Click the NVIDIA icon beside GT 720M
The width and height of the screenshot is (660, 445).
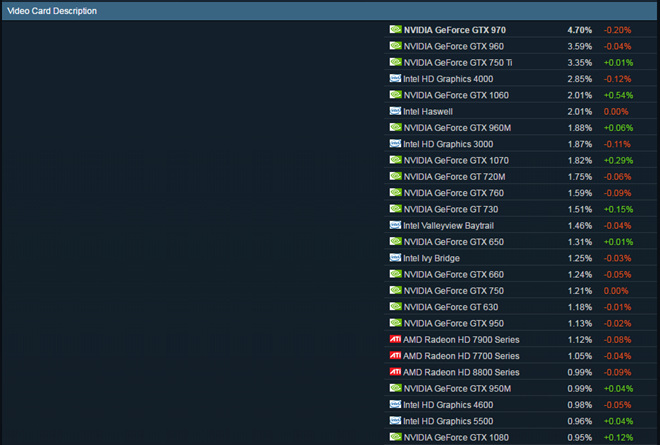coord(395,176)
